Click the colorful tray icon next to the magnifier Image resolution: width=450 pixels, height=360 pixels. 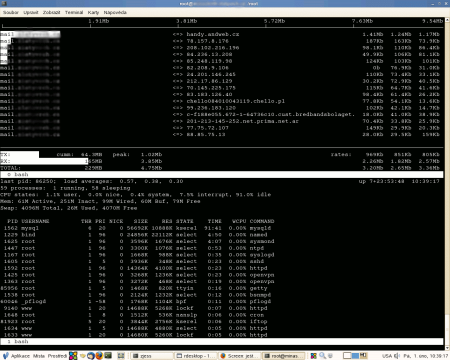(x=314, y=356)
